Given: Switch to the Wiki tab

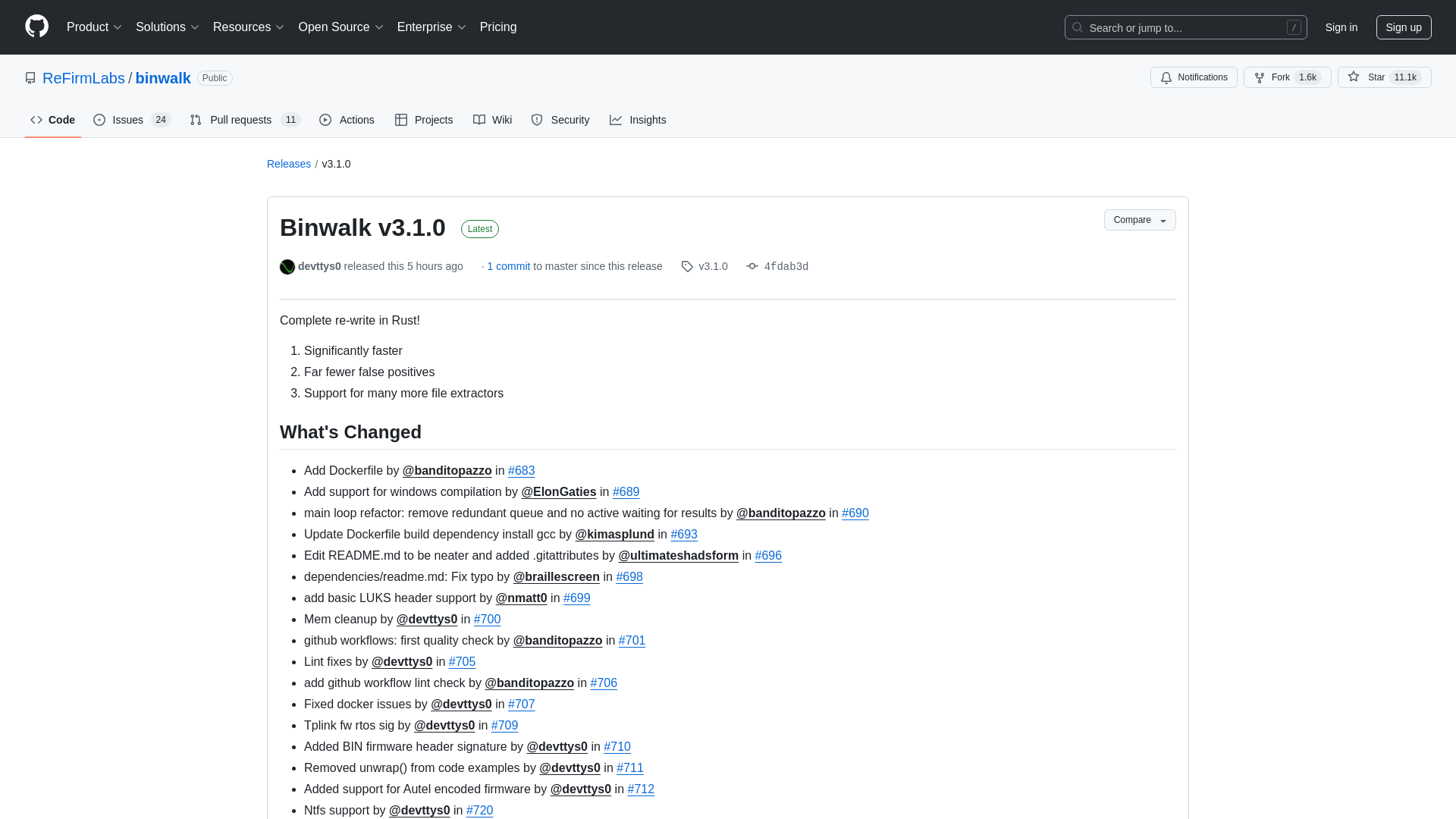Looking at the screenshot, I should (492, 120).
